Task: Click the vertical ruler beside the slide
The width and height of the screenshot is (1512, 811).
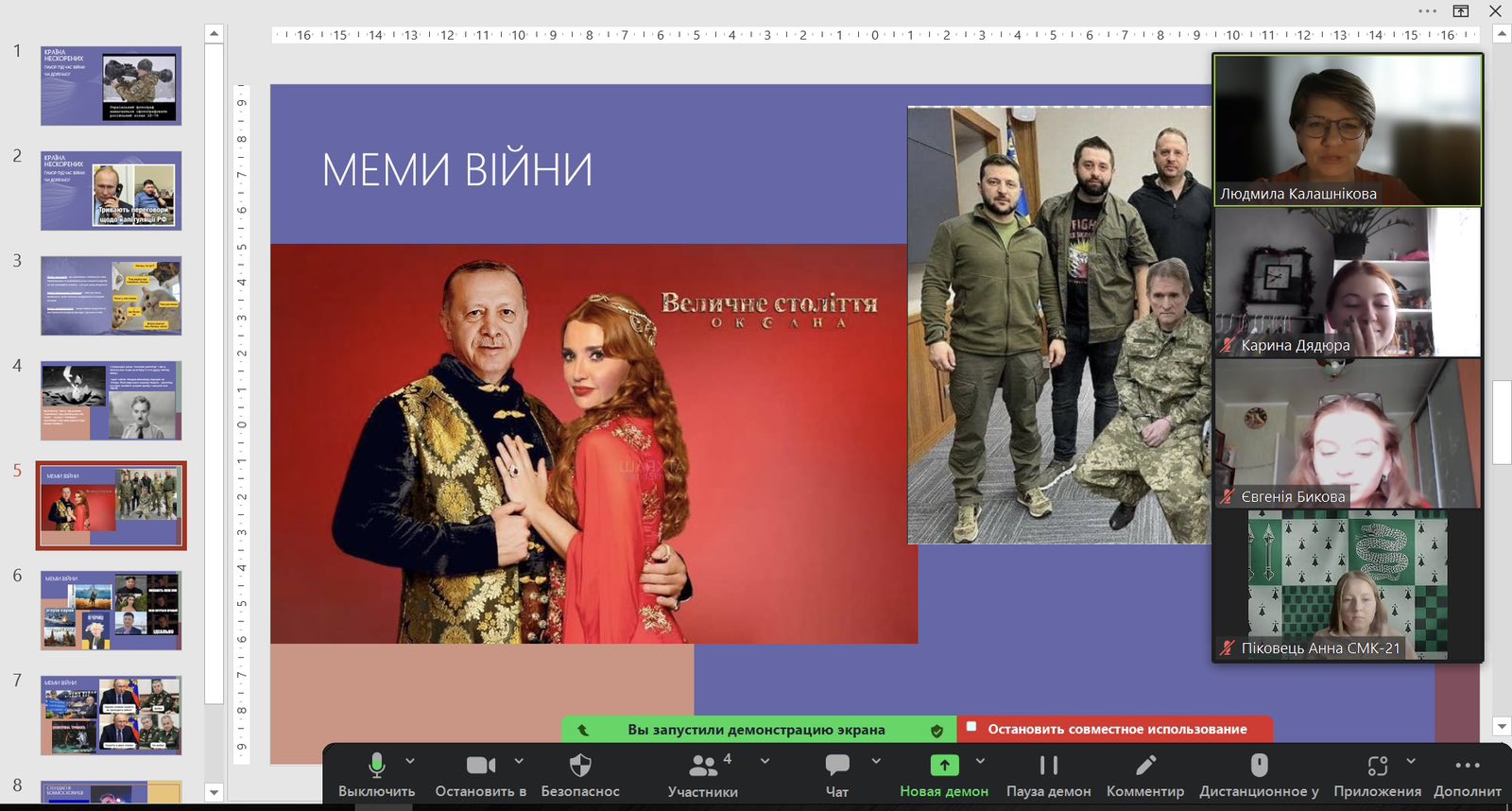Action: coord(242,423)
